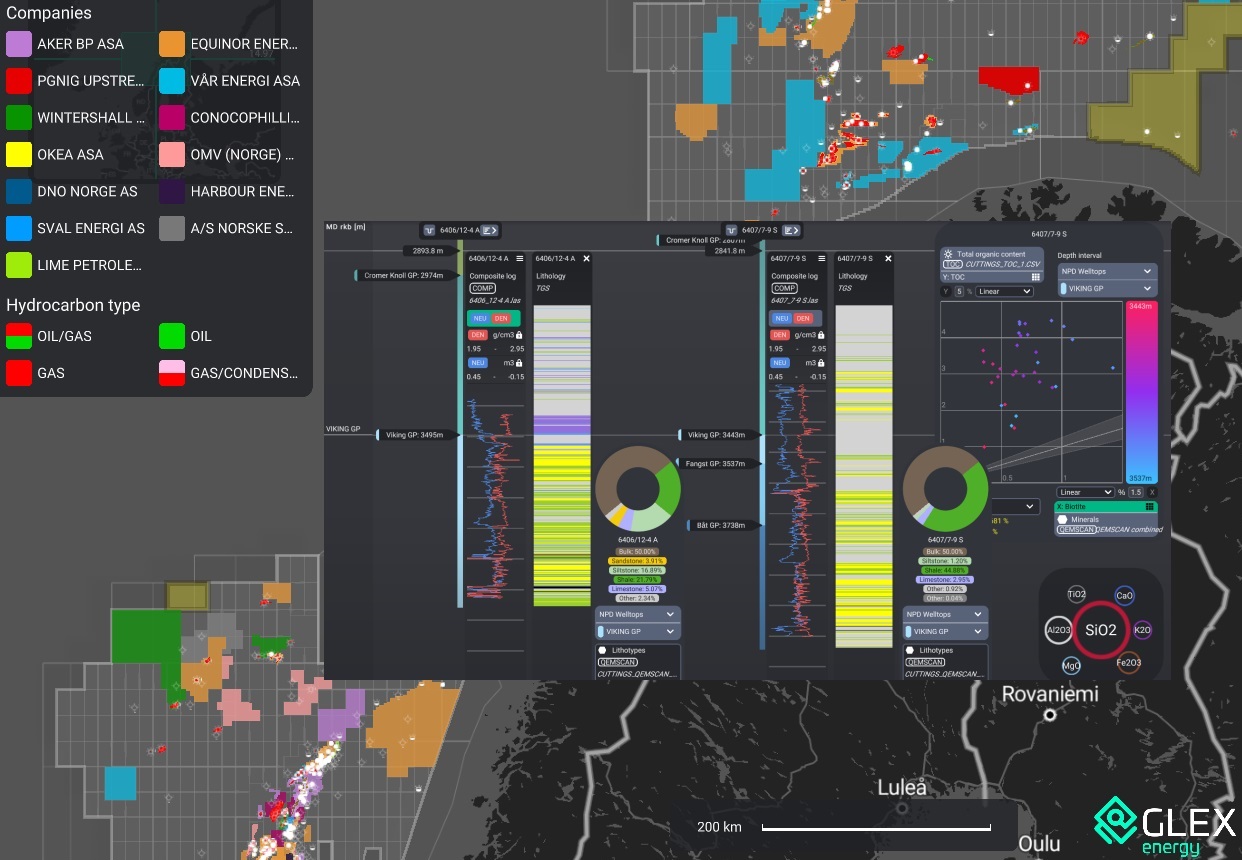Open hamburger menu on 6407/7-9 S composite log
1242x860 pixels.
(x=822, y=259)
